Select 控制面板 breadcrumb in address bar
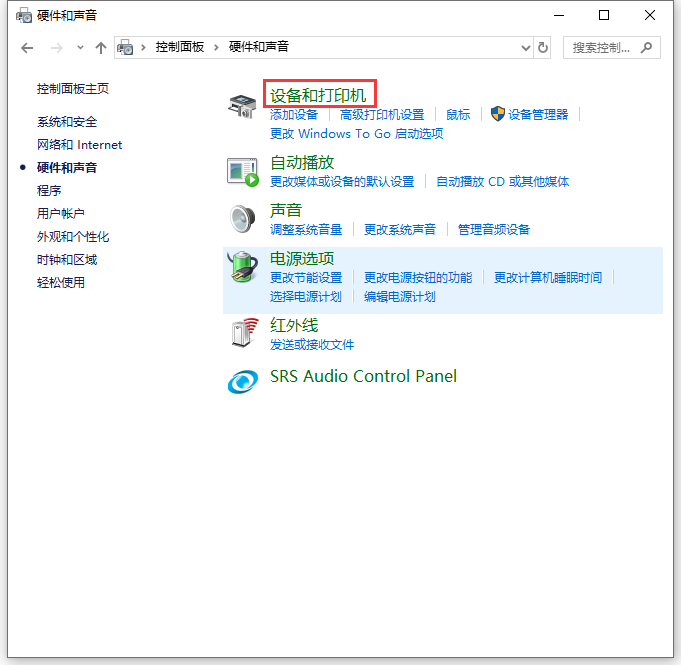Screen dimensions: 681x665 [x=180, y=46]
